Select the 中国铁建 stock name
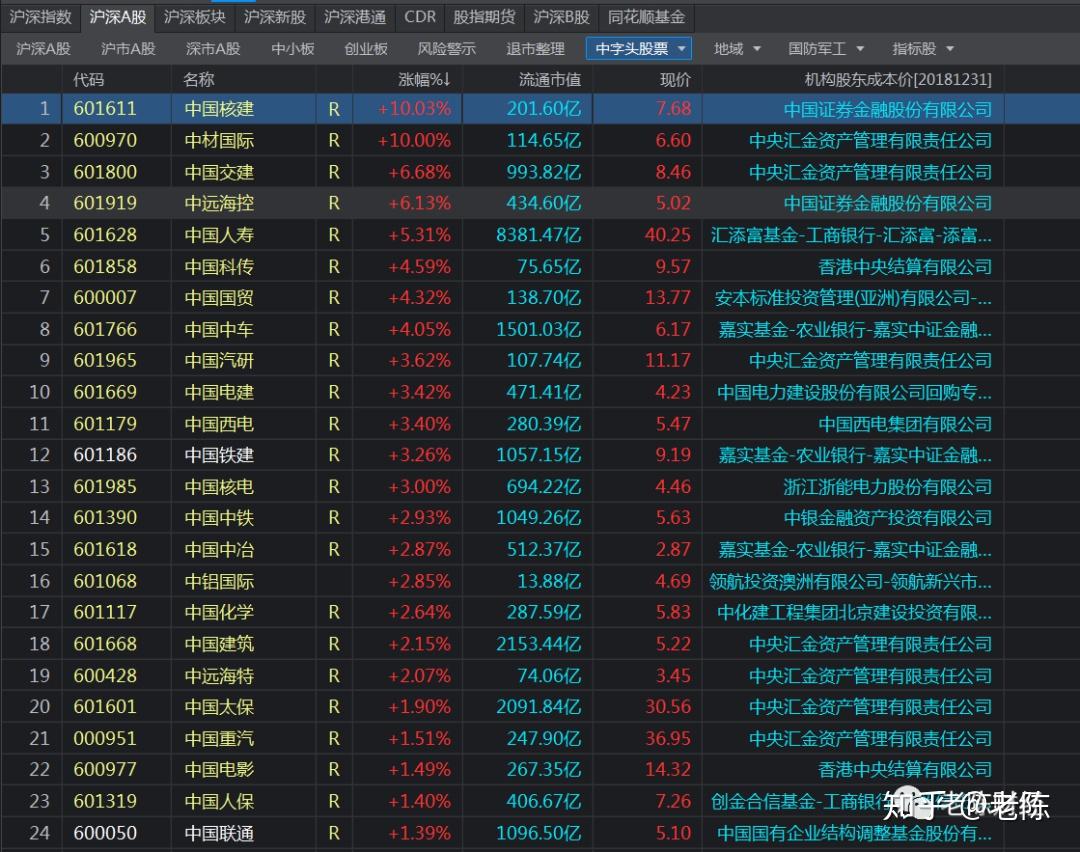Screen dimensions: 1080x852 tap(219, 455)
